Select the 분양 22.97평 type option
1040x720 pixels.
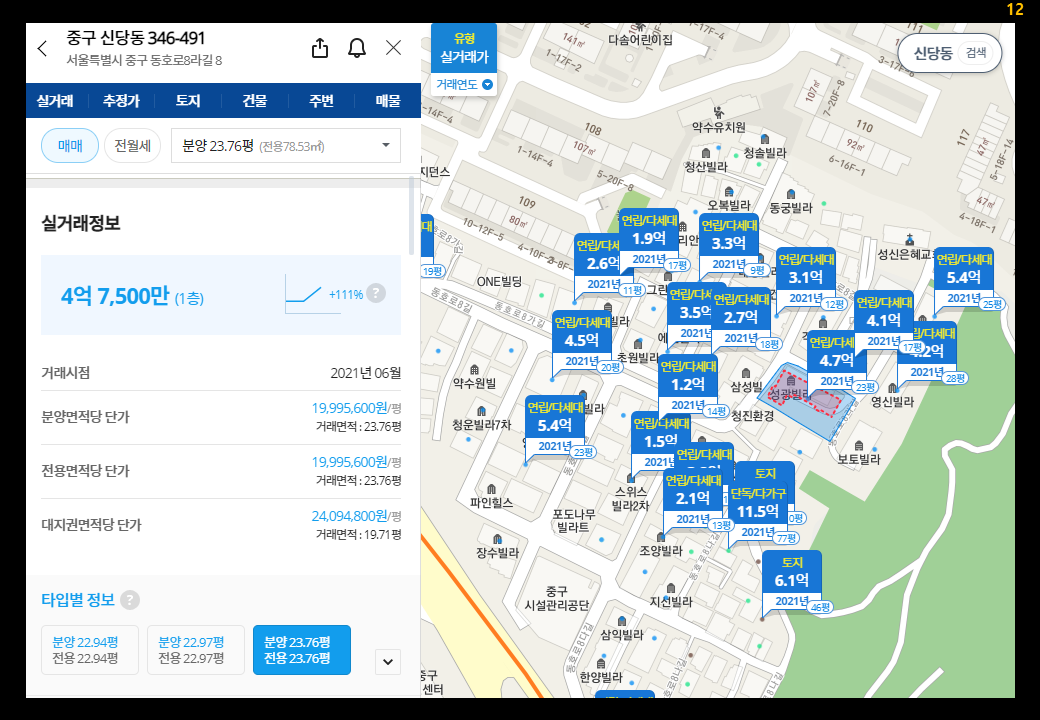coord(196,650)
